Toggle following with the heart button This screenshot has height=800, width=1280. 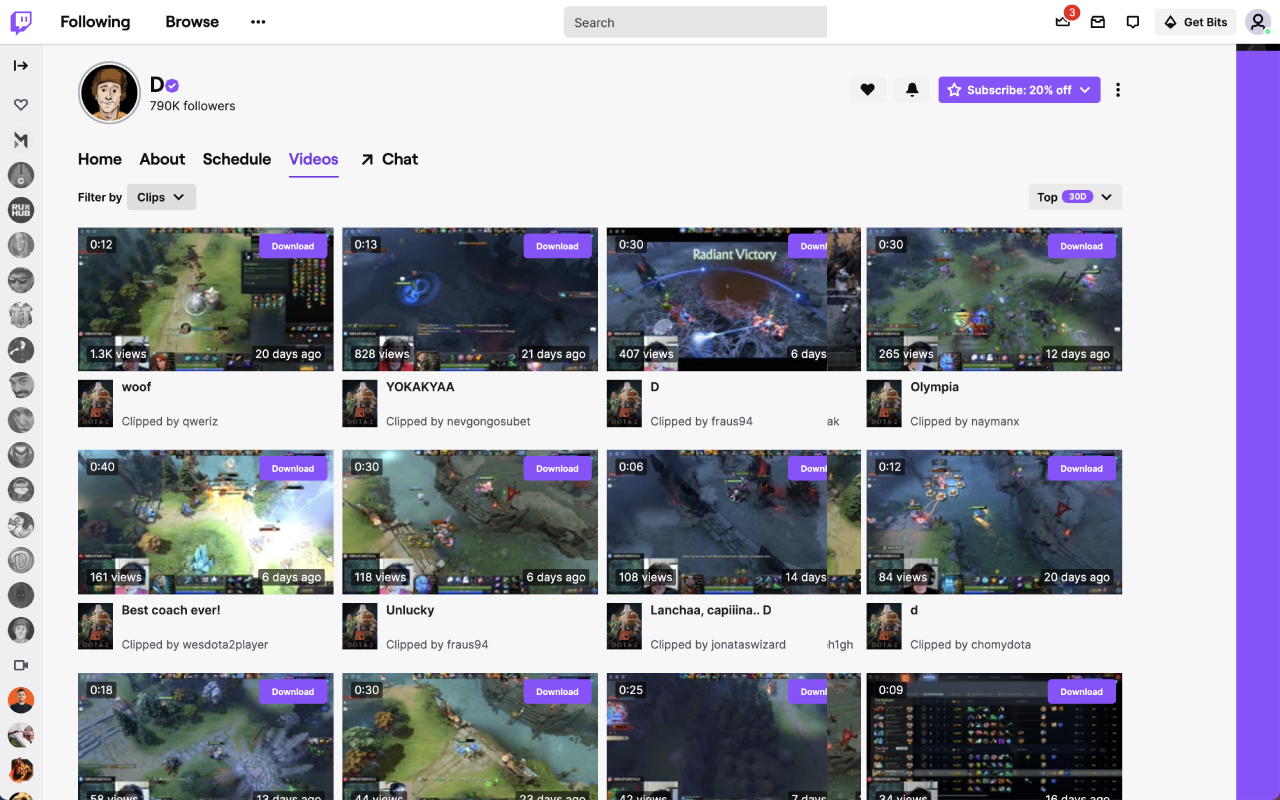click(867, 89)
